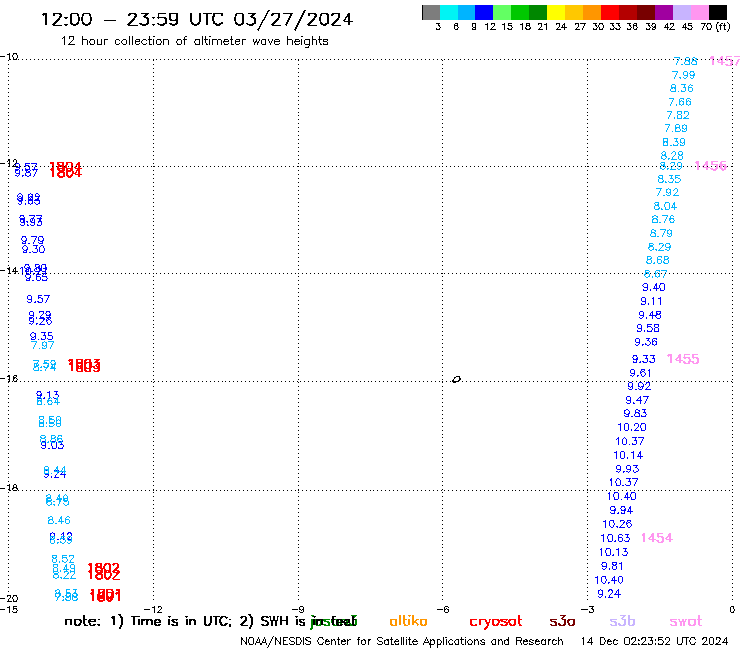Click the '9.47' wave height value
The height and width of the screenshot is (650, 740).
point(637,400)
